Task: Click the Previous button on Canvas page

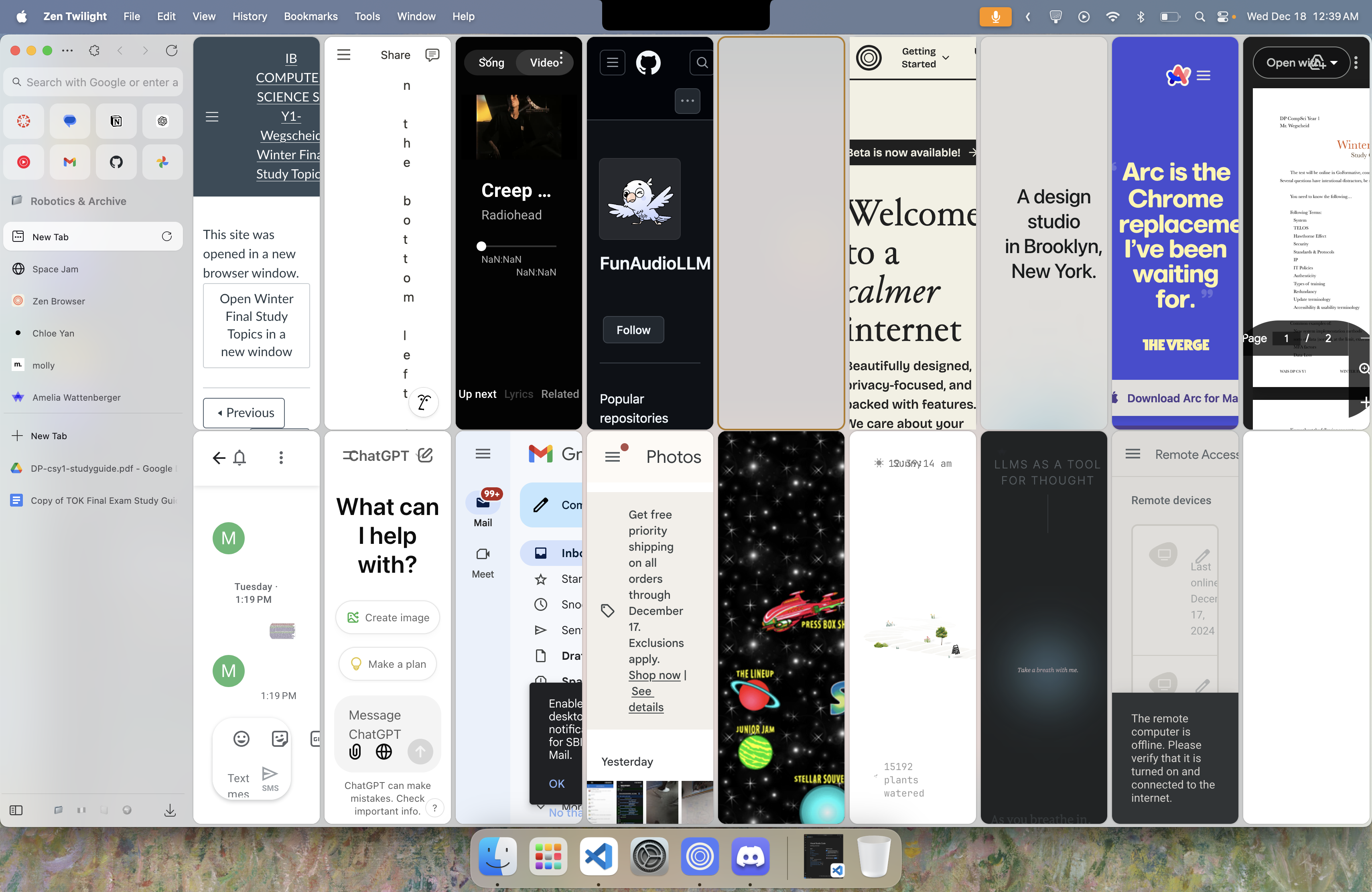Action: click(244, 413)
